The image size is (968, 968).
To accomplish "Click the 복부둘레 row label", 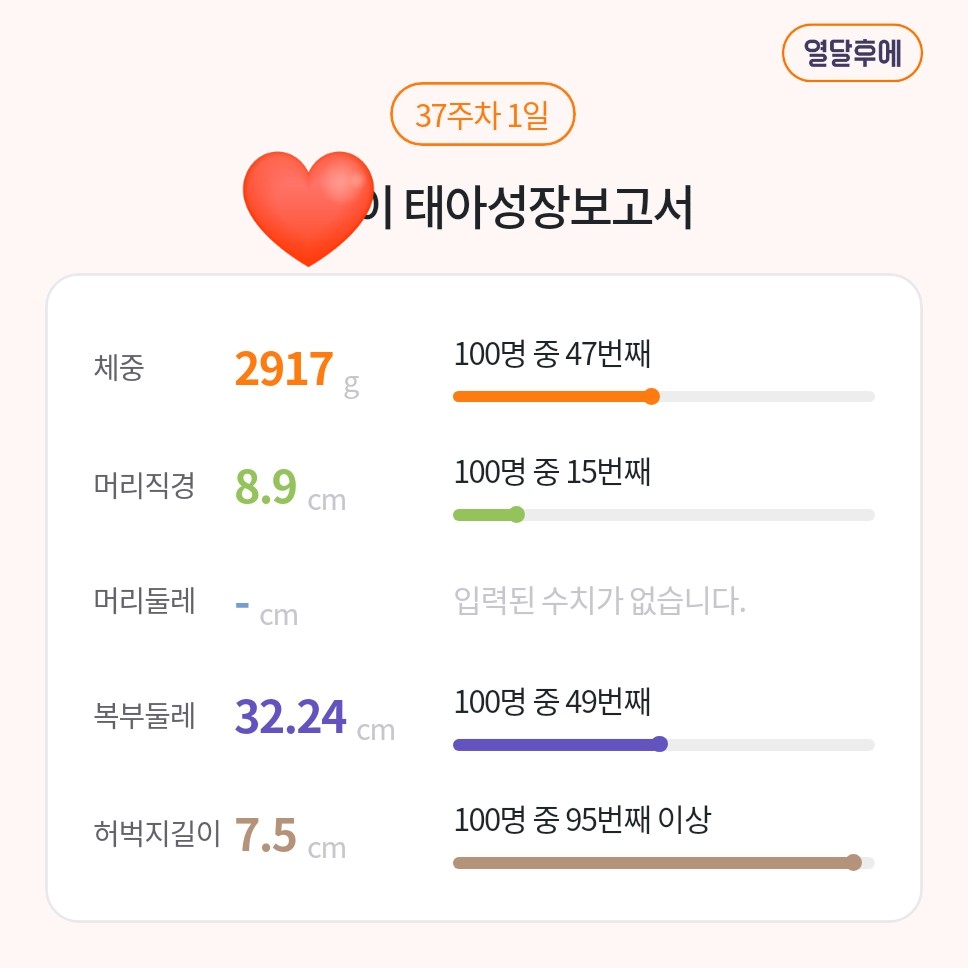I will click(144, 716).
